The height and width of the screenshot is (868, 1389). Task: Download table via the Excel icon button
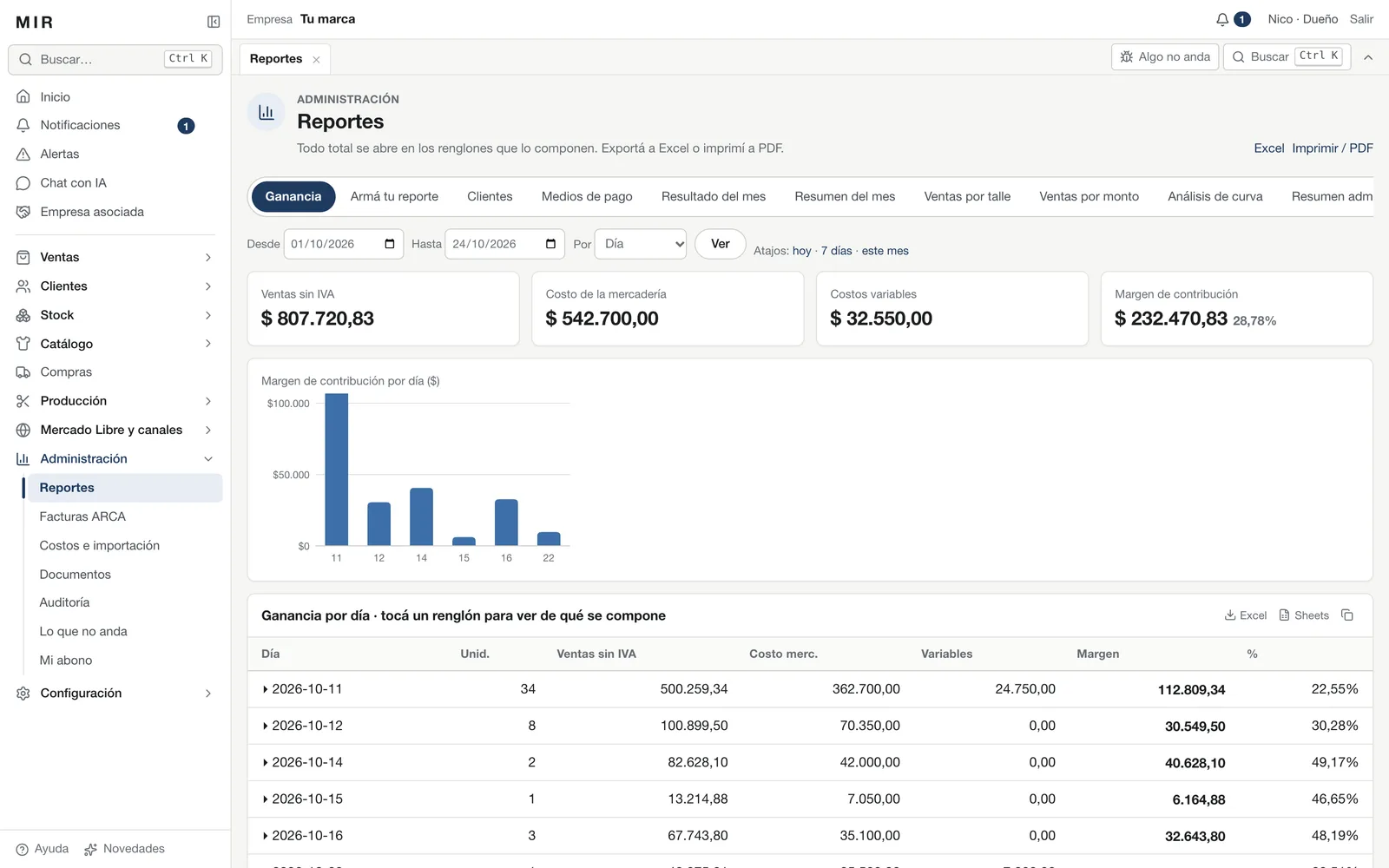[1246, 615]
